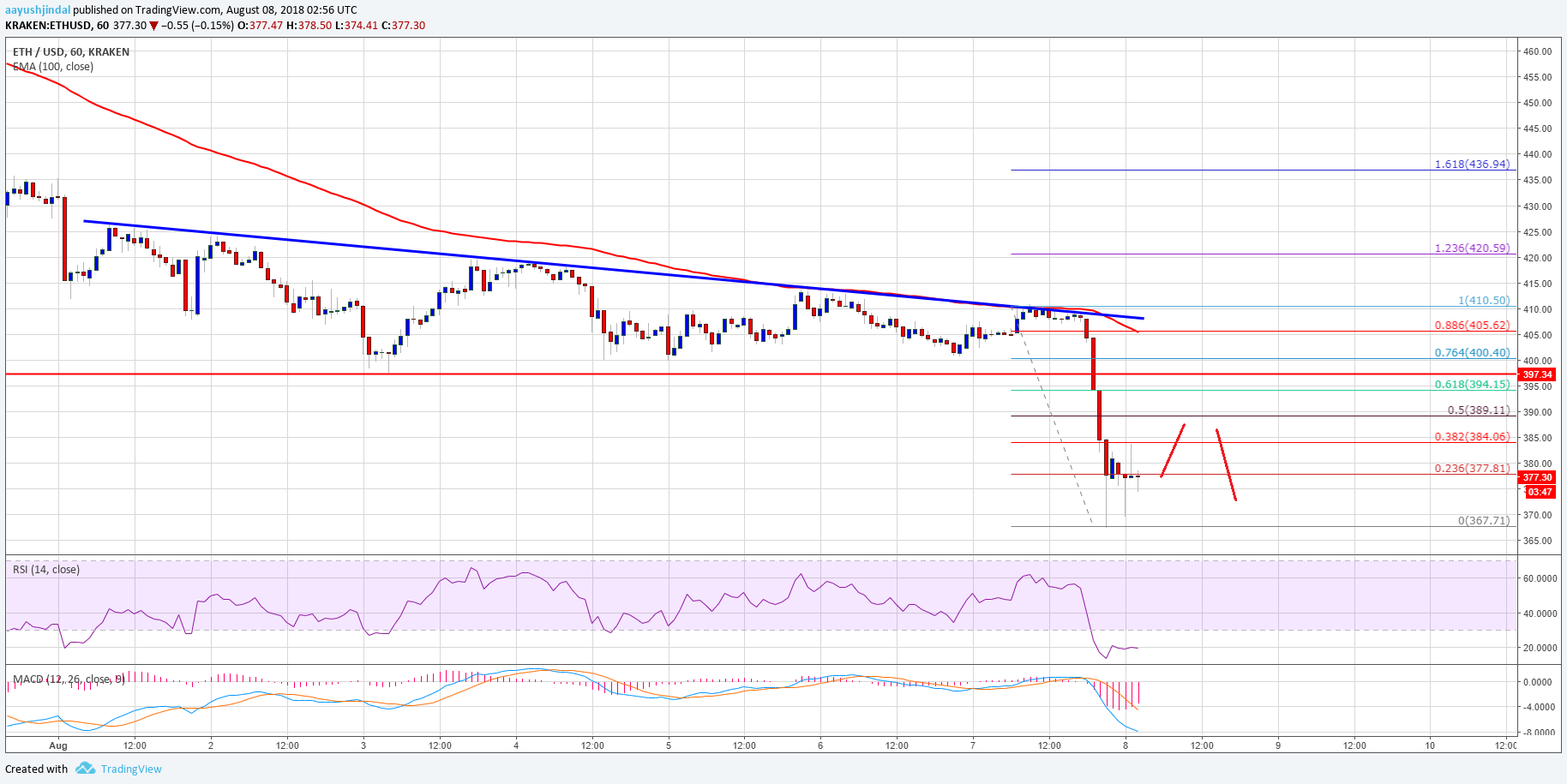1567x784 pixels.
Task: Click the -4.0000 MACD axis value
Action: (x=1538, y=708)
